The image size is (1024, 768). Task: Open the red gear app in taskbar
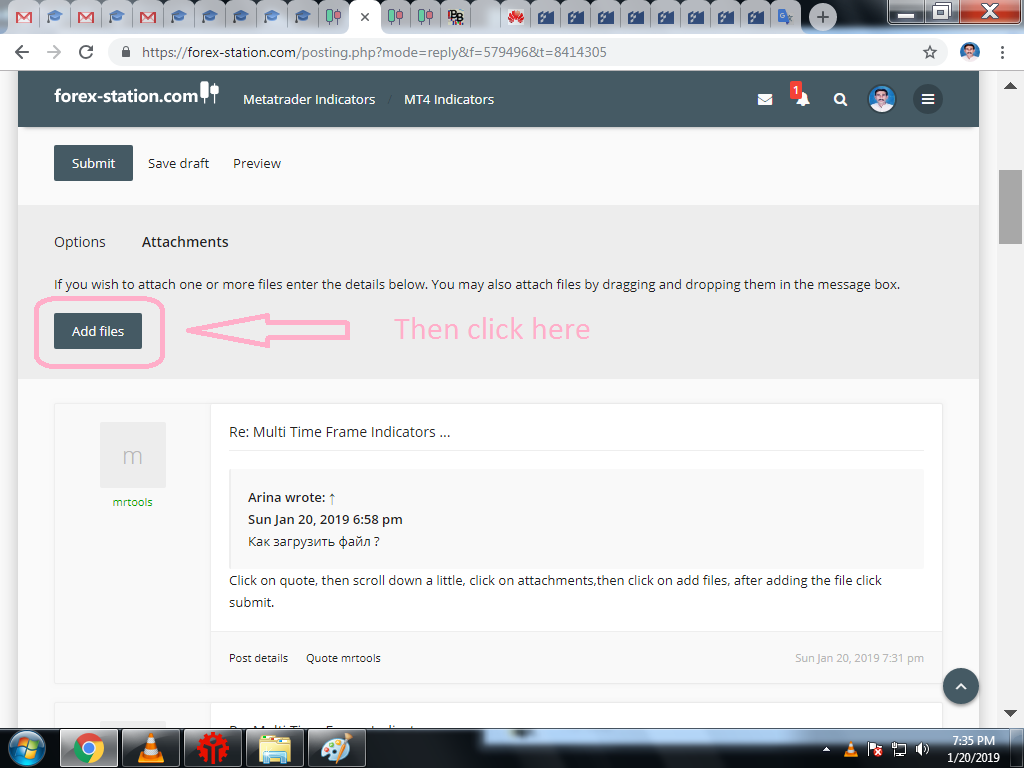pyautogui.click(x=212, y=748)
